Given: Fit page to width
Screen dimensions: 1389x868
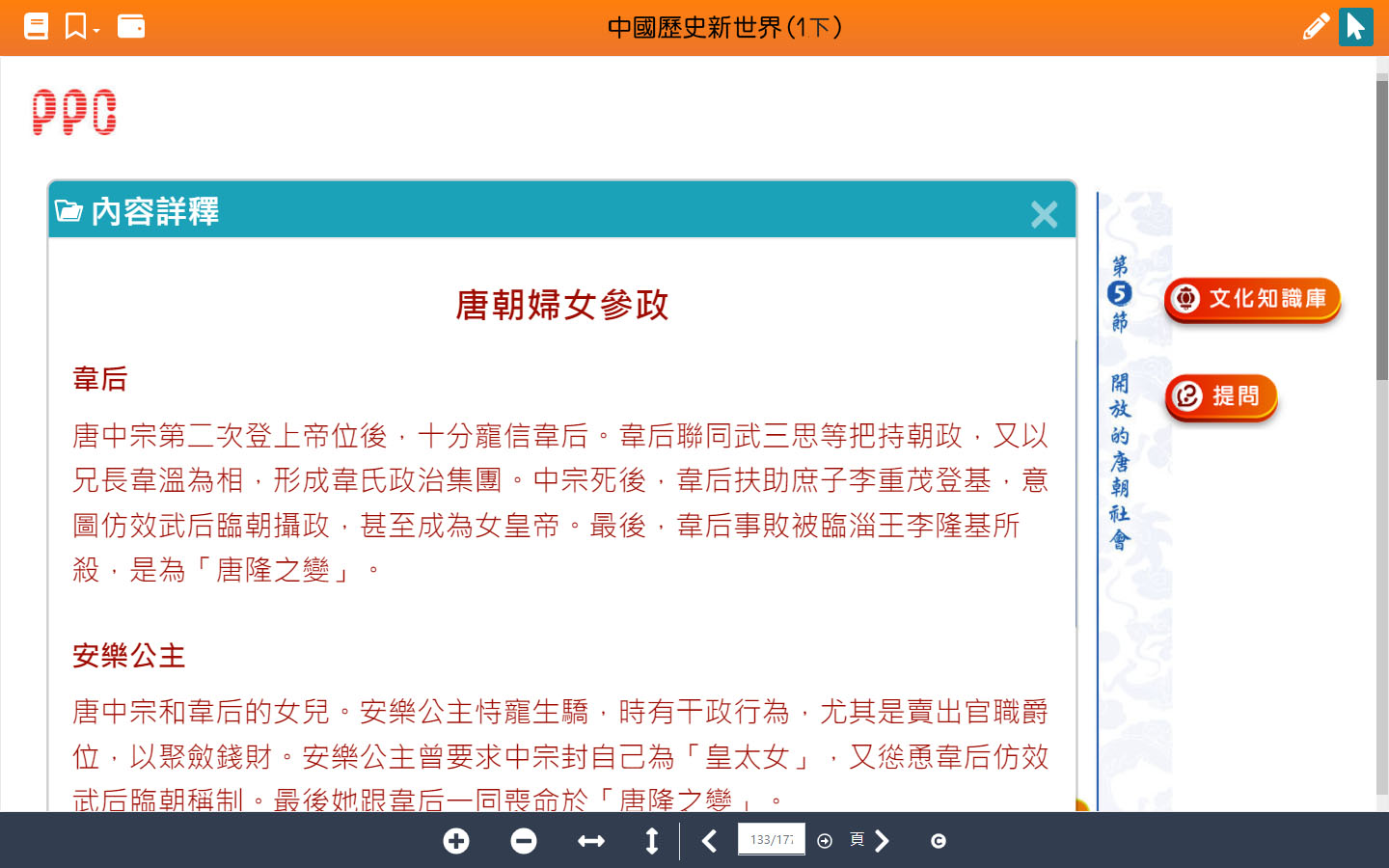Looking at the screenshot, I should tap(591, 841).
